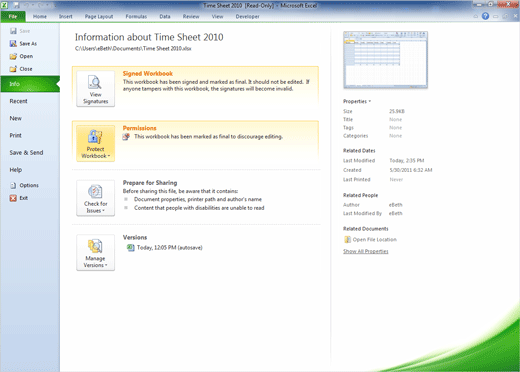This screenshot has width=520, height=372.
Task: Select Recent in the backstage menu
Action: pos(18,101)
